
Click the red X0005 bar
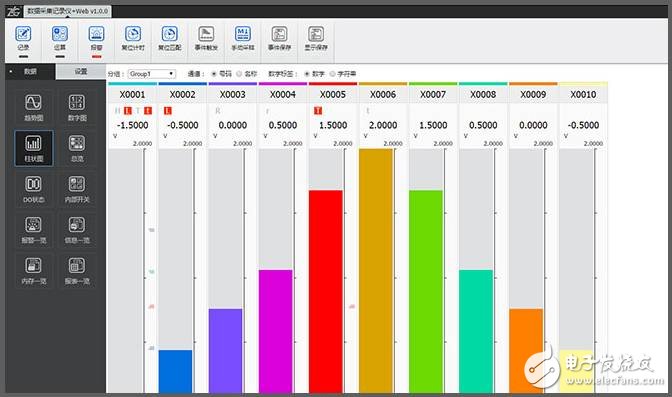pyautogui.click(x=326, y=292)
